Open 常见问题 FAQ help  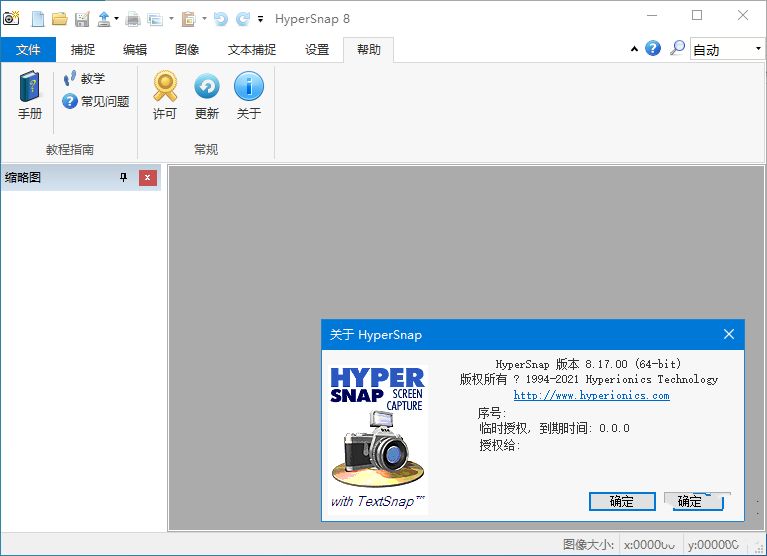tap(96, 101)
